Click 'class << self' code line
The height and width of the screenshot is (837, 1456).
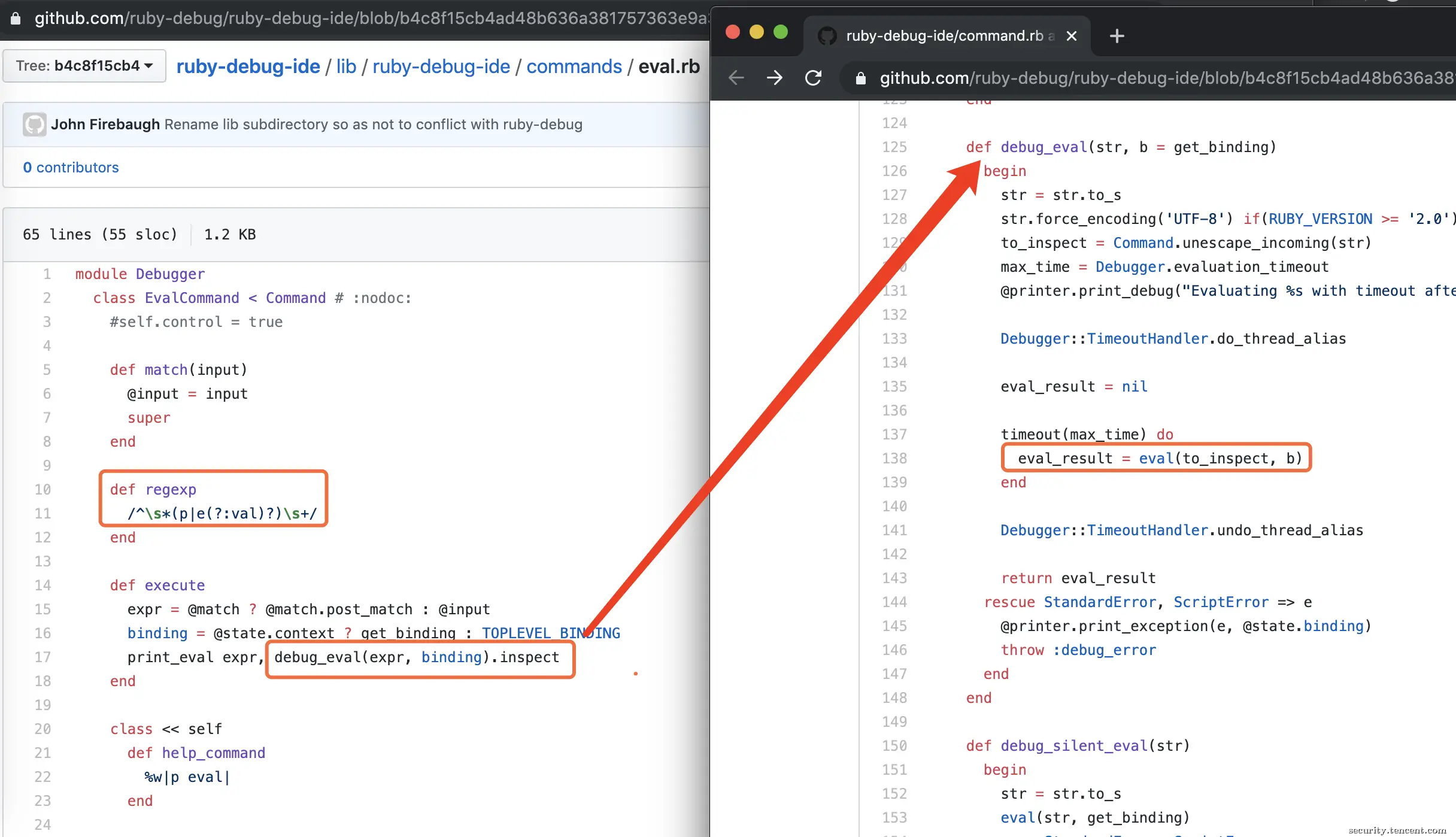click(166, 729)
